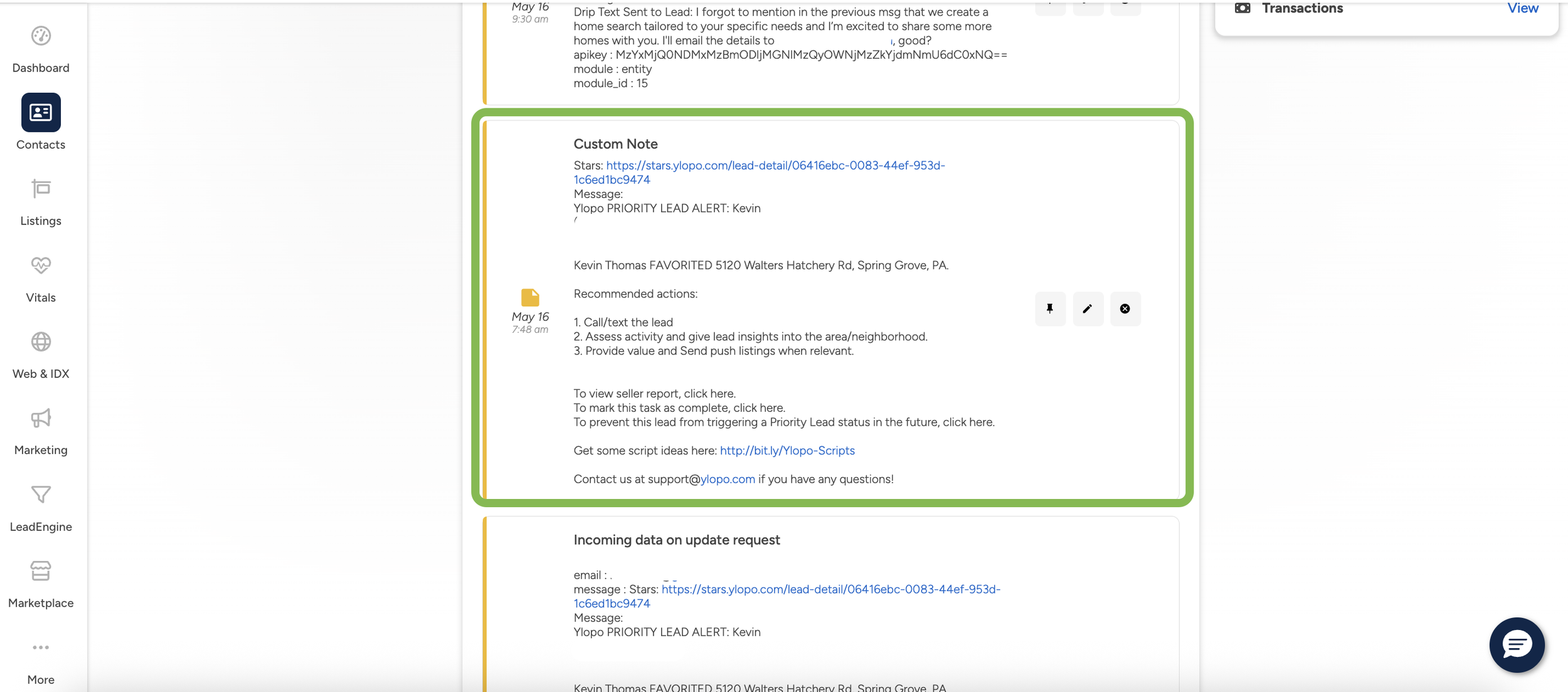Viewport: 1568px width, 692px height.
Task: Click the yellow note icon above May 16
Action: (530, 297)
